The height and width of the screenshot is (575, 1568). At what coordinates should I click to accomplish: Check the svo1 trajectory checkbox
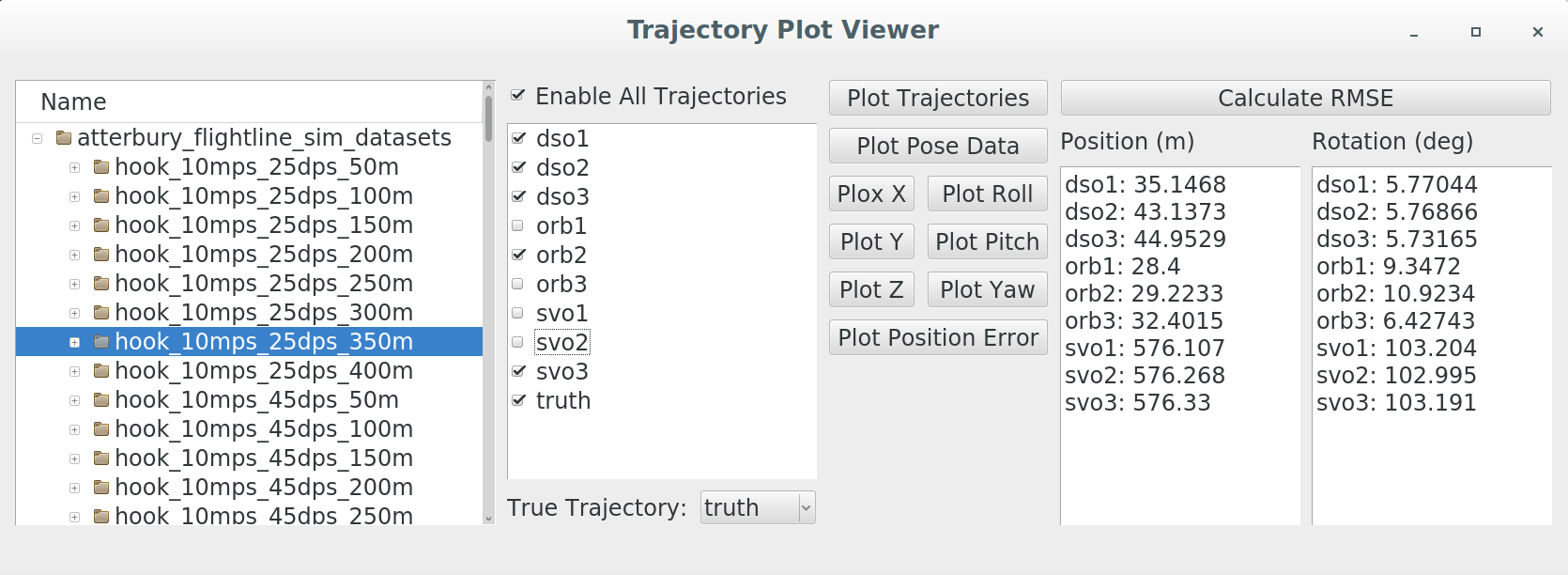tap(518, 313)
